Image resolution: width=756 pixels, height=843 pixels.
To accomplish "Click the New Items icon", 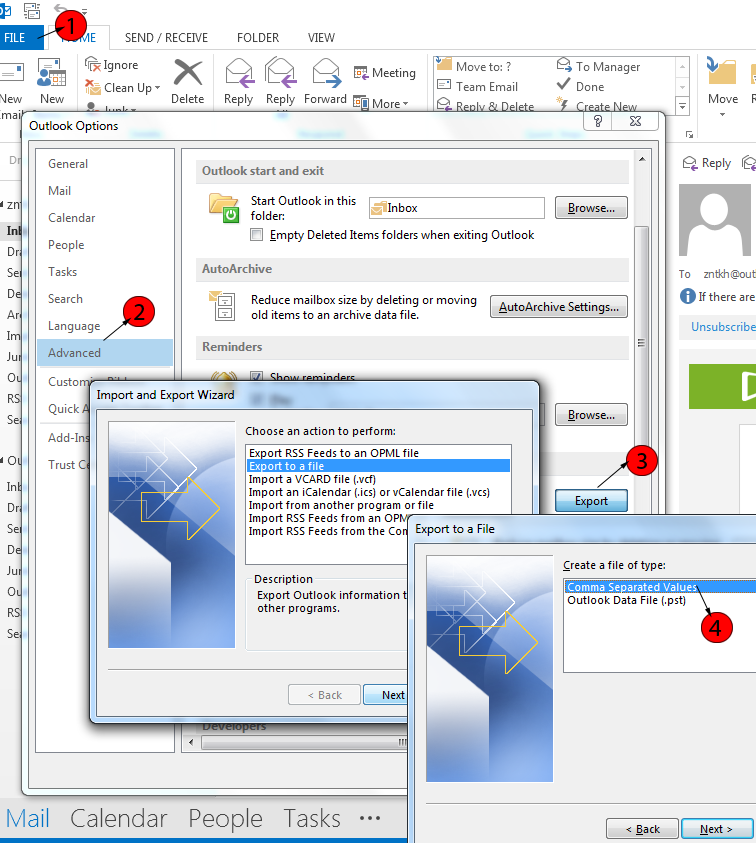I will pyautogui.click(x=52, y=73).
